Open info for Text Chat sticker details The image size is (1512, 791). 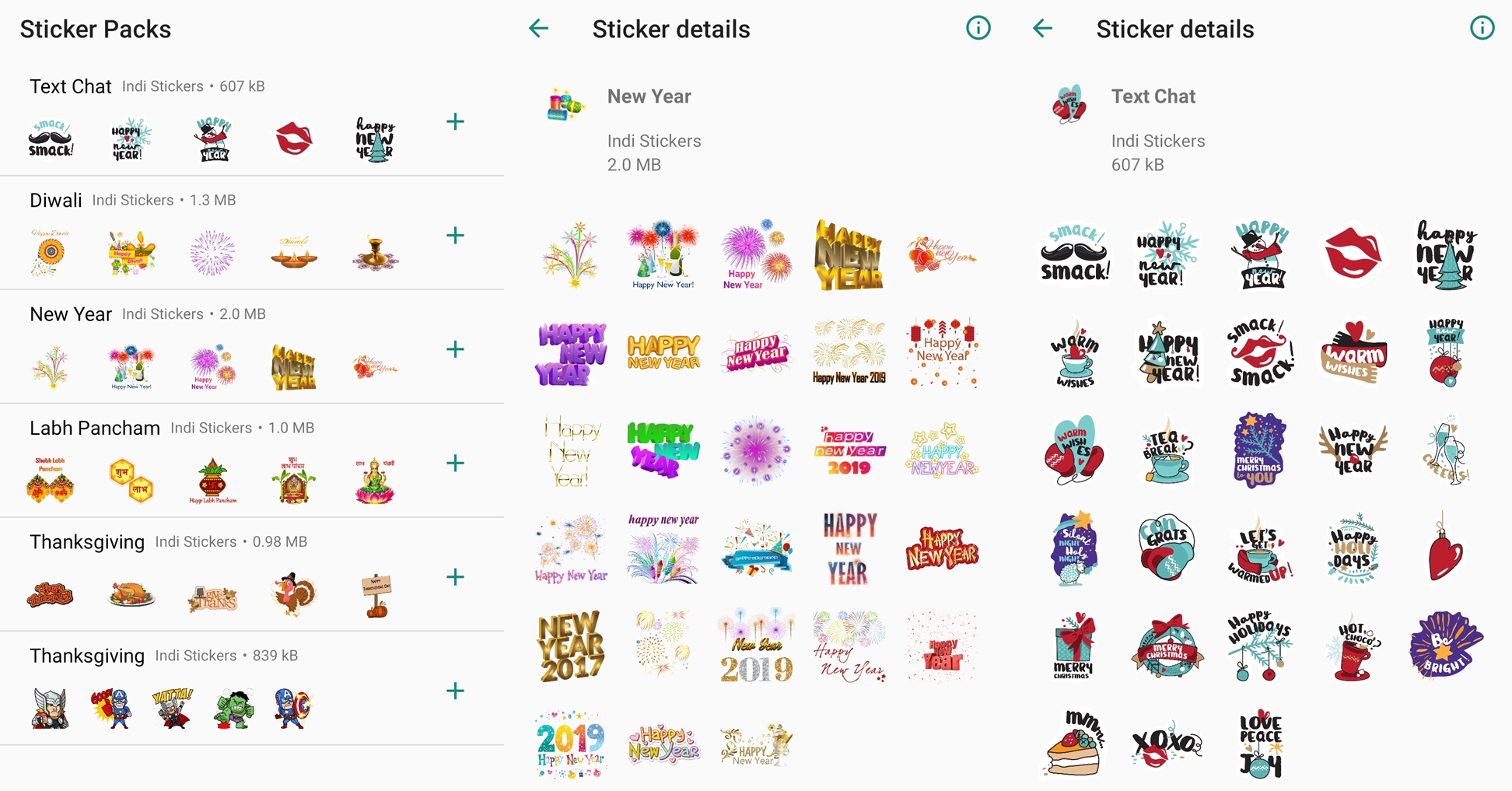[1482, 29]
